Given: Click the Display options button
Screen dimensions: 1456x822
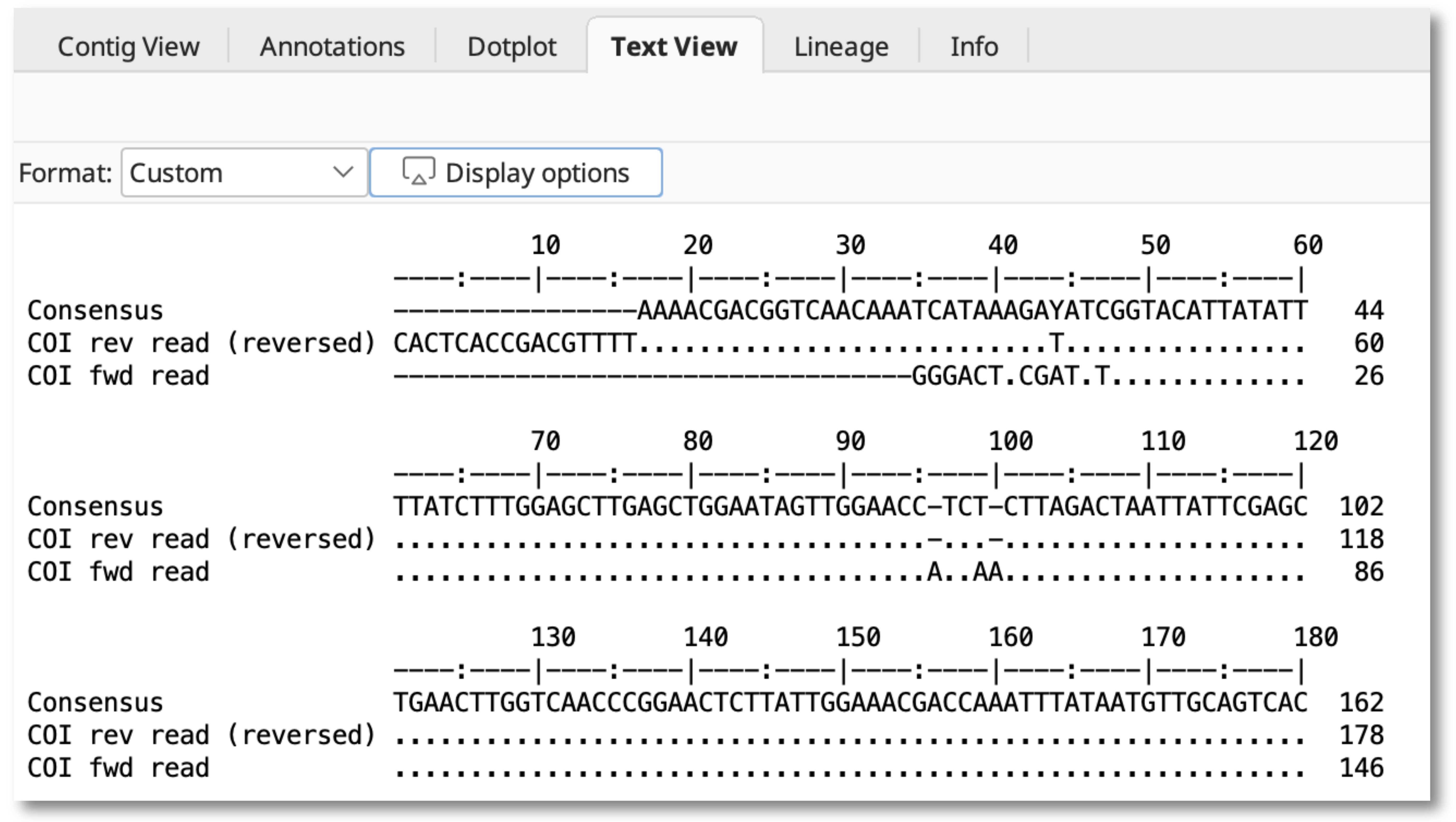Looking at the screenshot, I should [x=515, y=173].
